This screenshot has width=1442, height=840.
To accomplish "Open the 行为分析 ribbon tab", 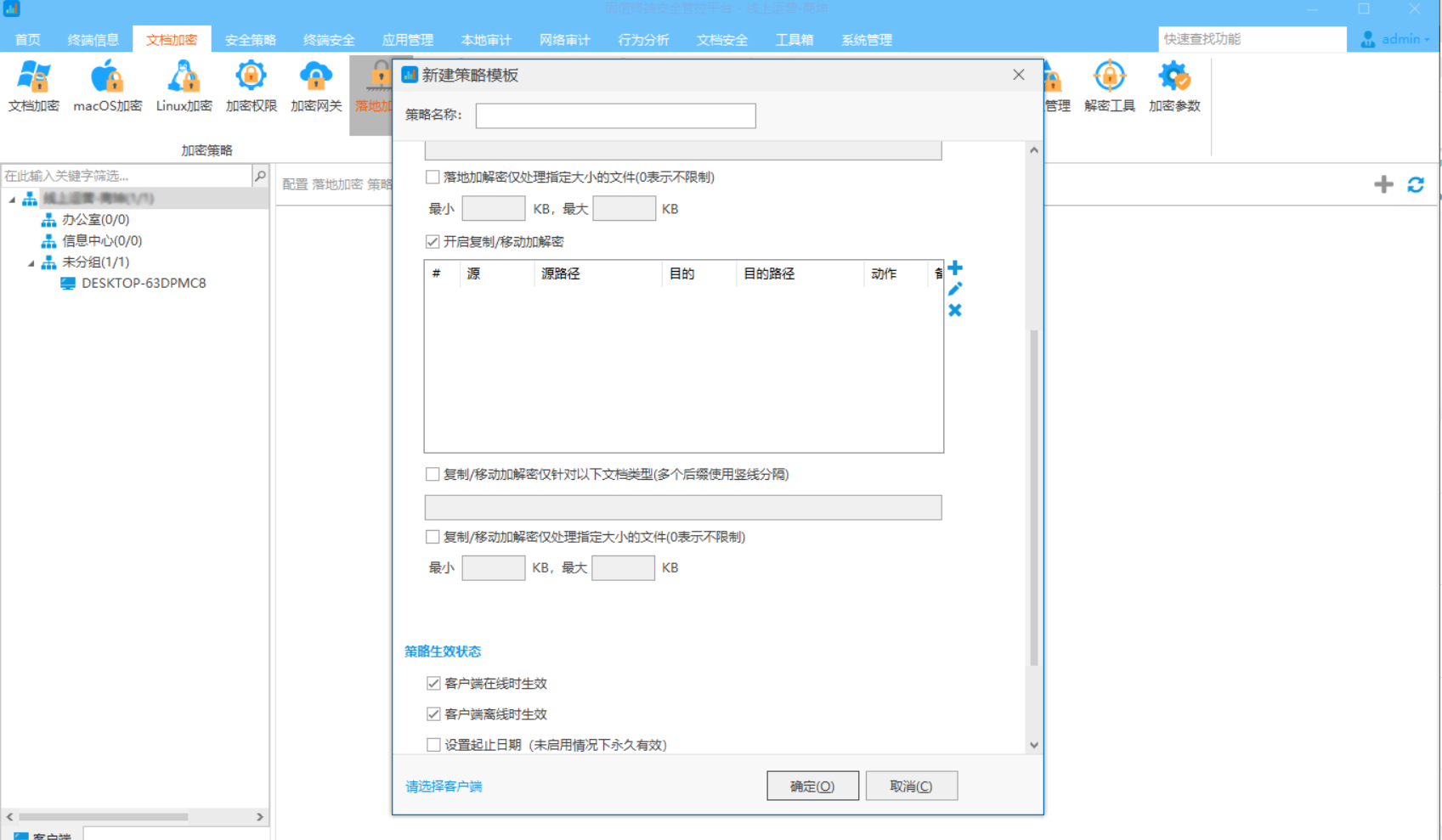I will point(643,39).
